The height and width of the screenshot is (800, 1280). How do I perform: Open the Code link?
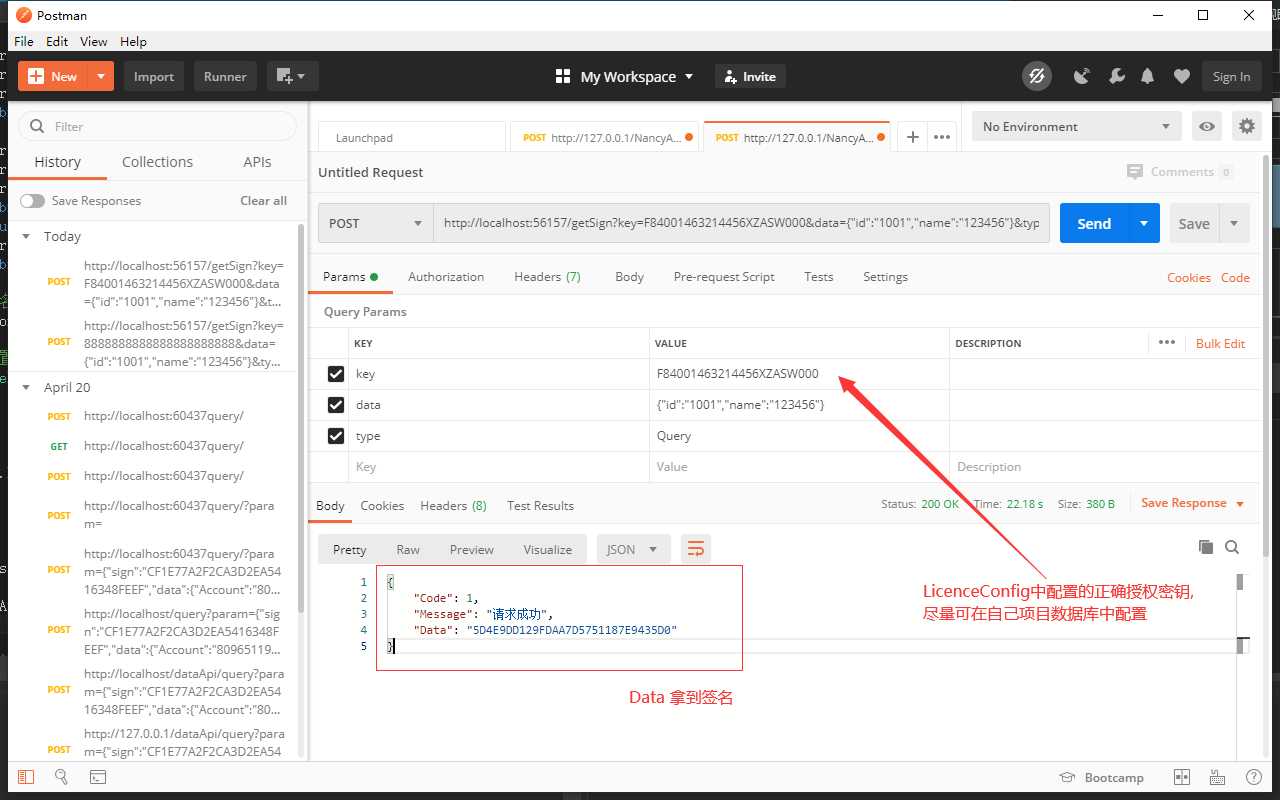pos(1235,277)
